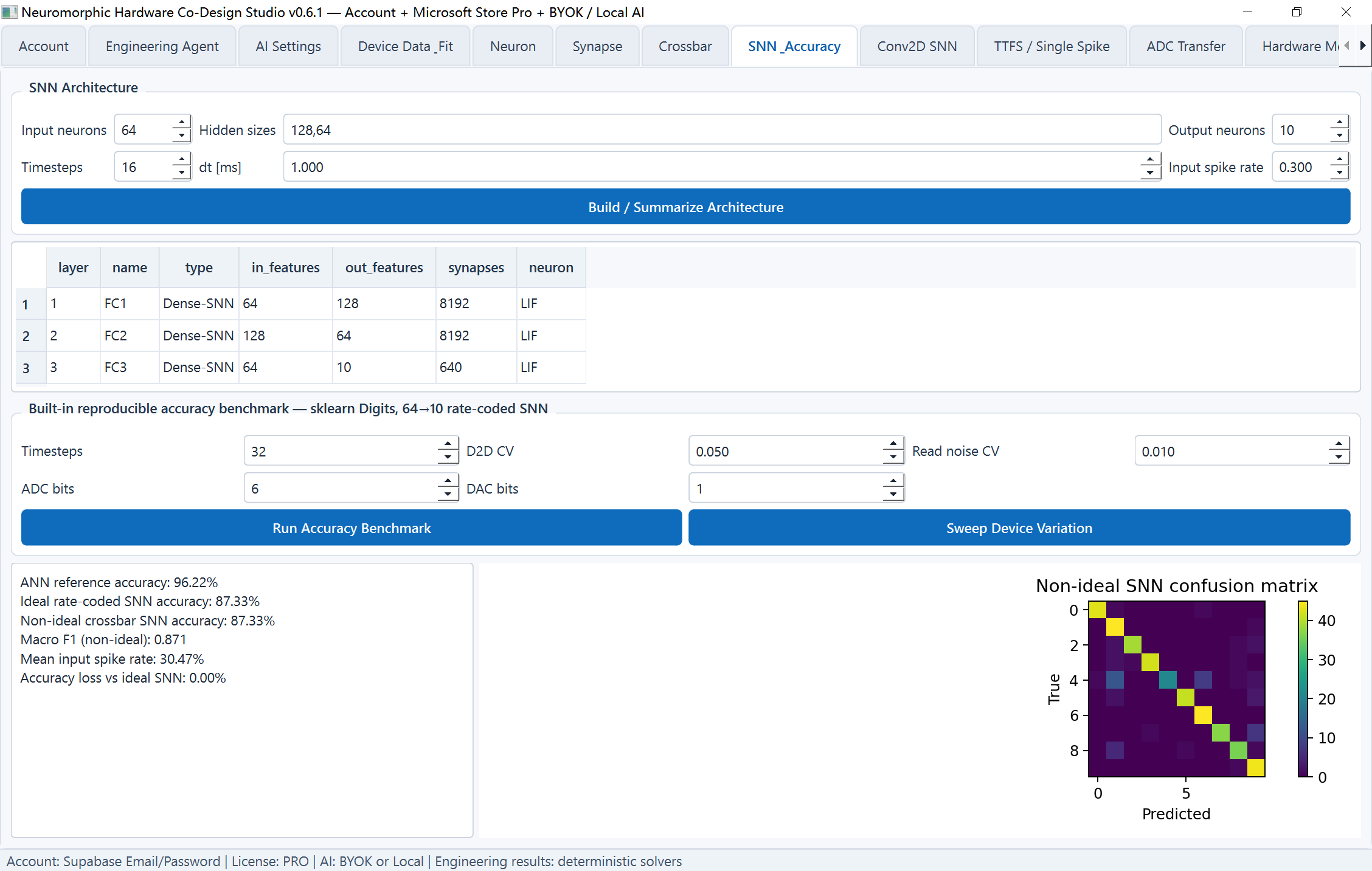Click the Macro F1 (non-ideal) result line
The width and height of the screenshot is (1372, 871).
103,639
